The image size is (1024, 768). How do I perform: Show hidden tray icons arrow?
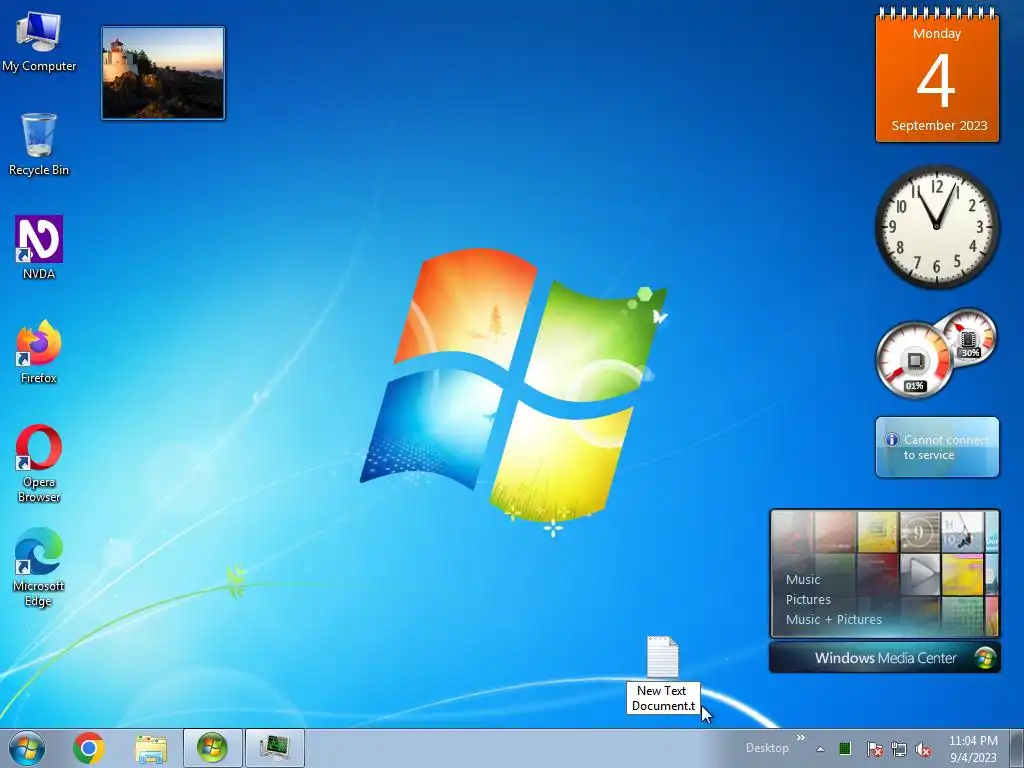pyautogui.click(x=820, y=749)
